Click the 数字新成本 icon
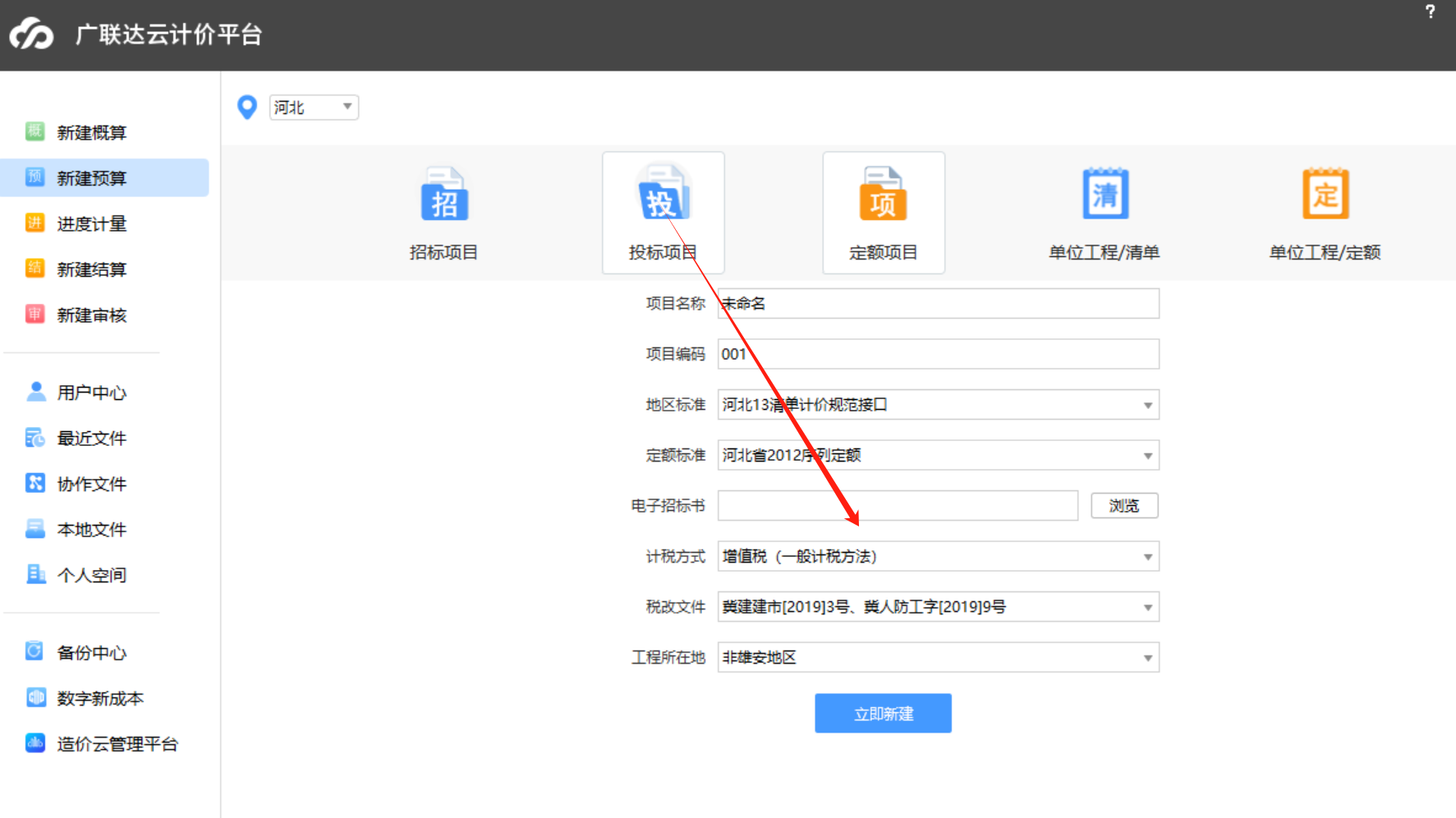This screenshot has width=1456, height=818. (x=35, y=697)
